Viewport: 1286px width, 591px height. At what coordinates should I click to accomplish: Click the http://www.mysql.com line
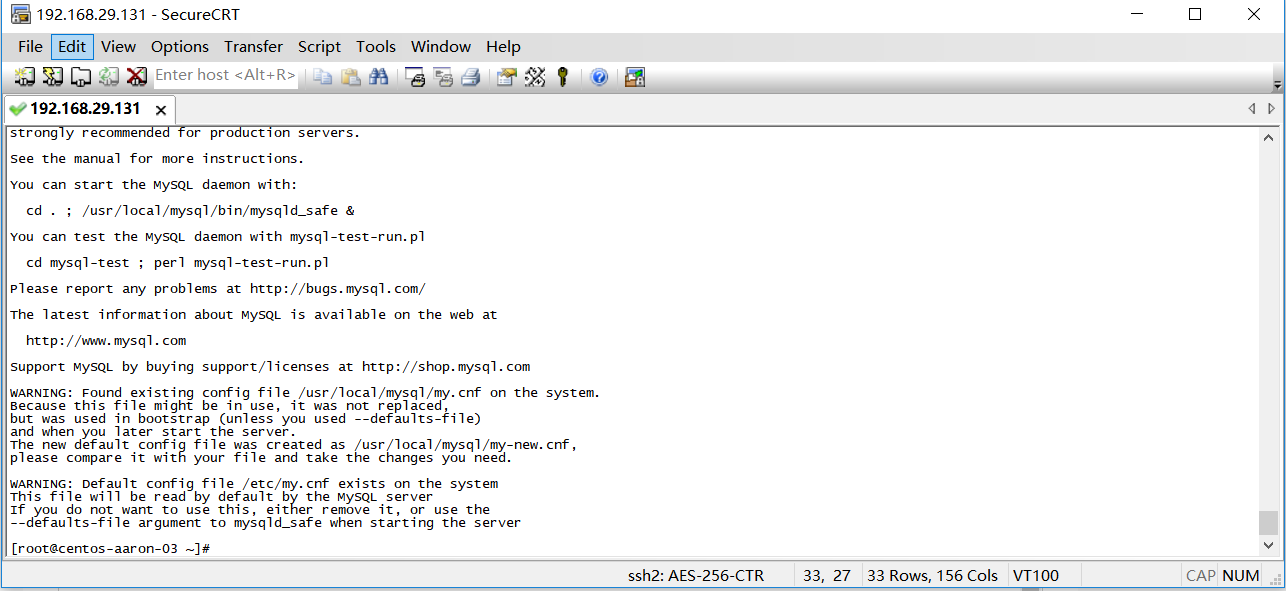click(x=106, y=341)
